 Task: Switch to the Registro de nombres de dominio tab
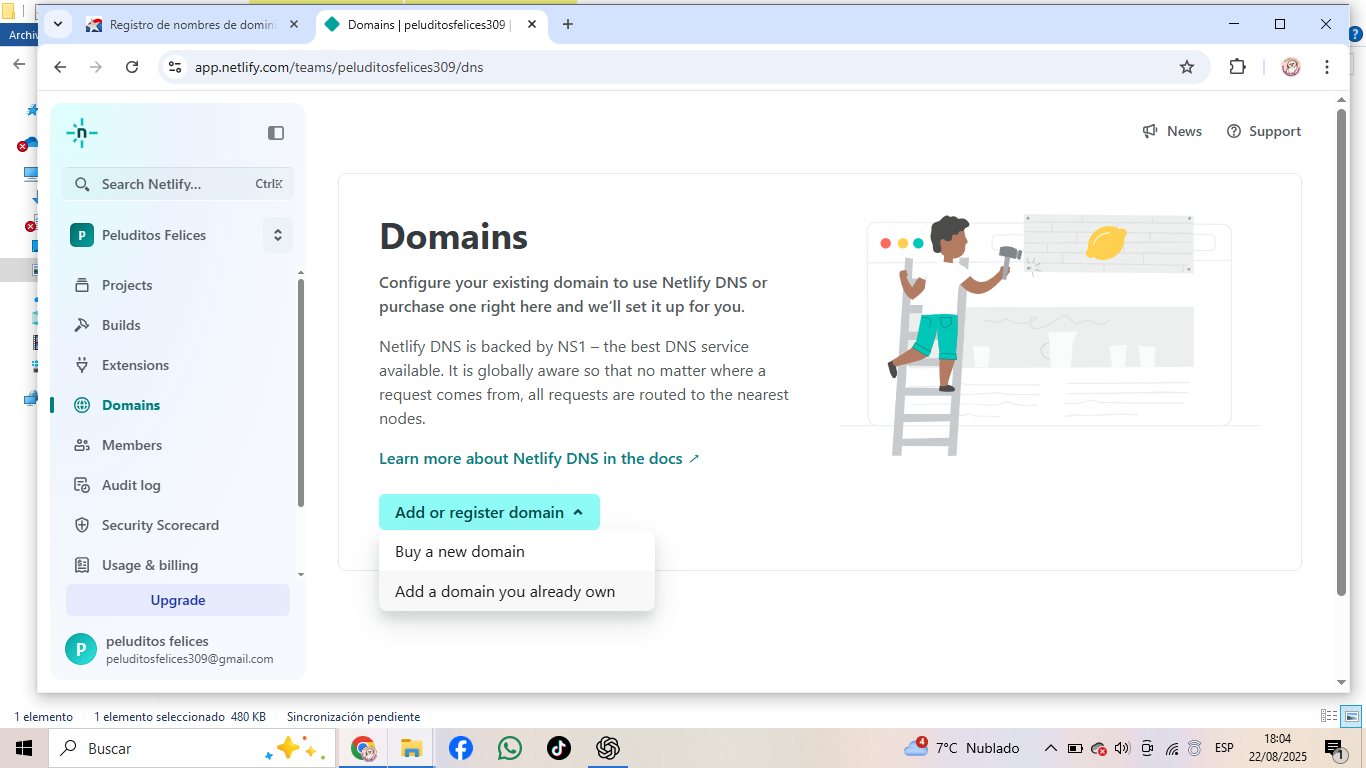[x=194, y=25]
